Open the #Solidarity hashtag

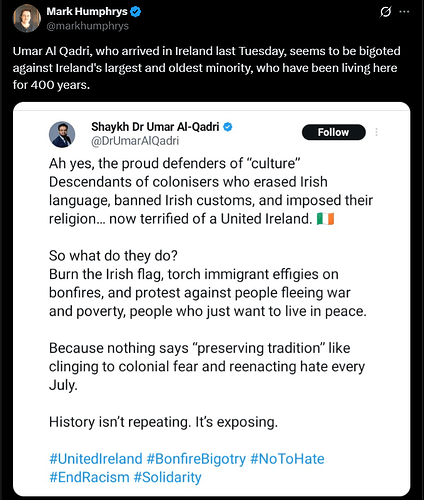click(167, 477)
